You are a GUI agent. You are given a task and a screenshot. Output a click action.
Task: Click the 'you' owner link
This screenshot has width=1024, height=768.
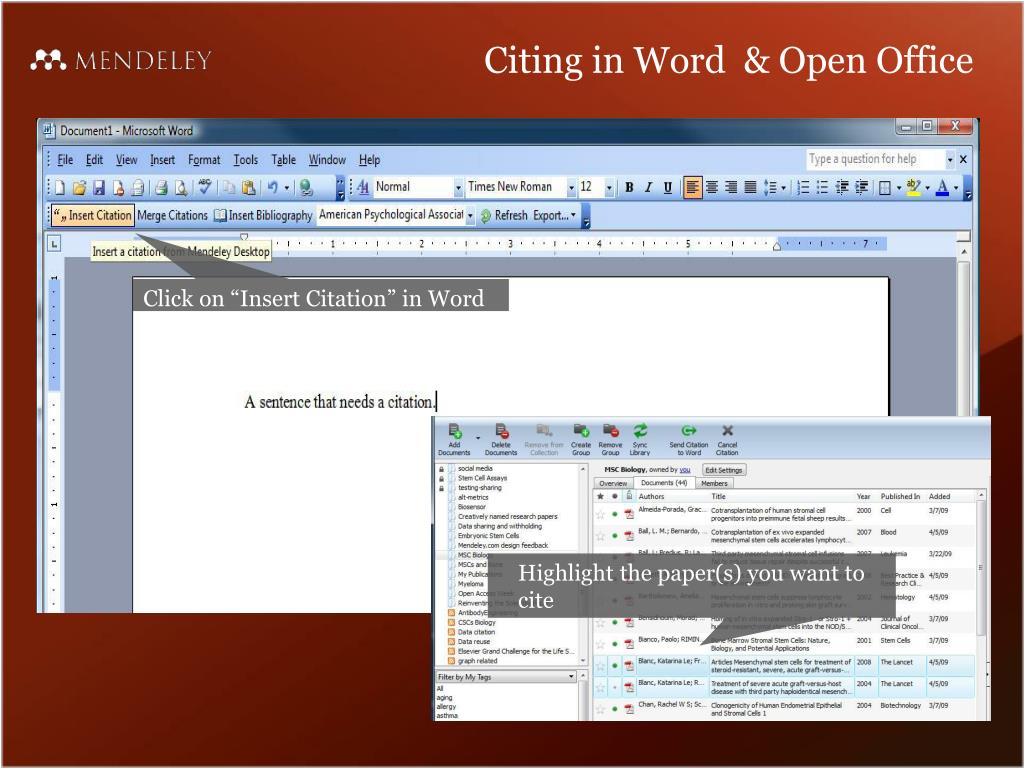click(x=684, y=470)
